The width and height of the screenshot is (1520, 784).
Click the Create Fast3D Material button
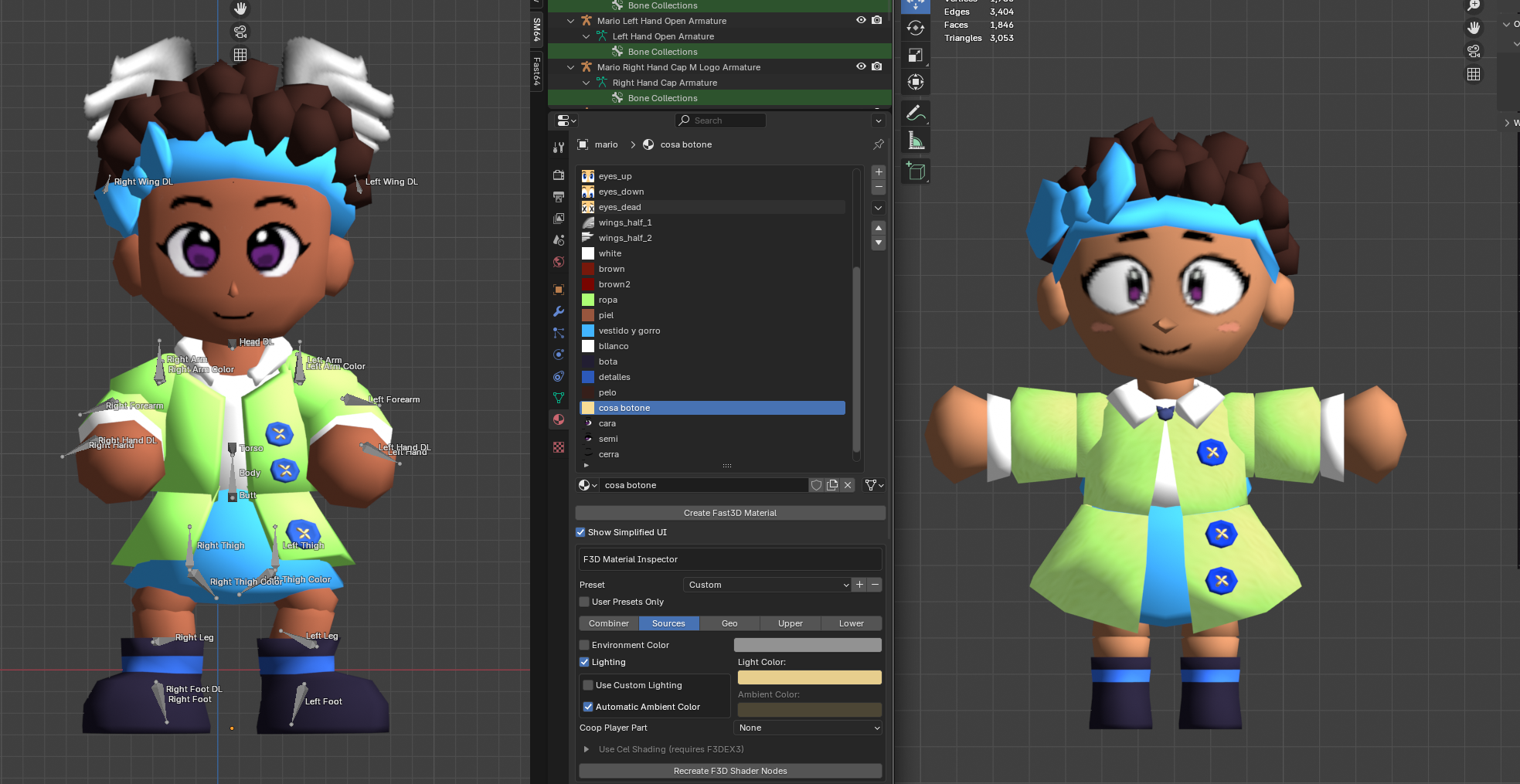tap(730, 513)
